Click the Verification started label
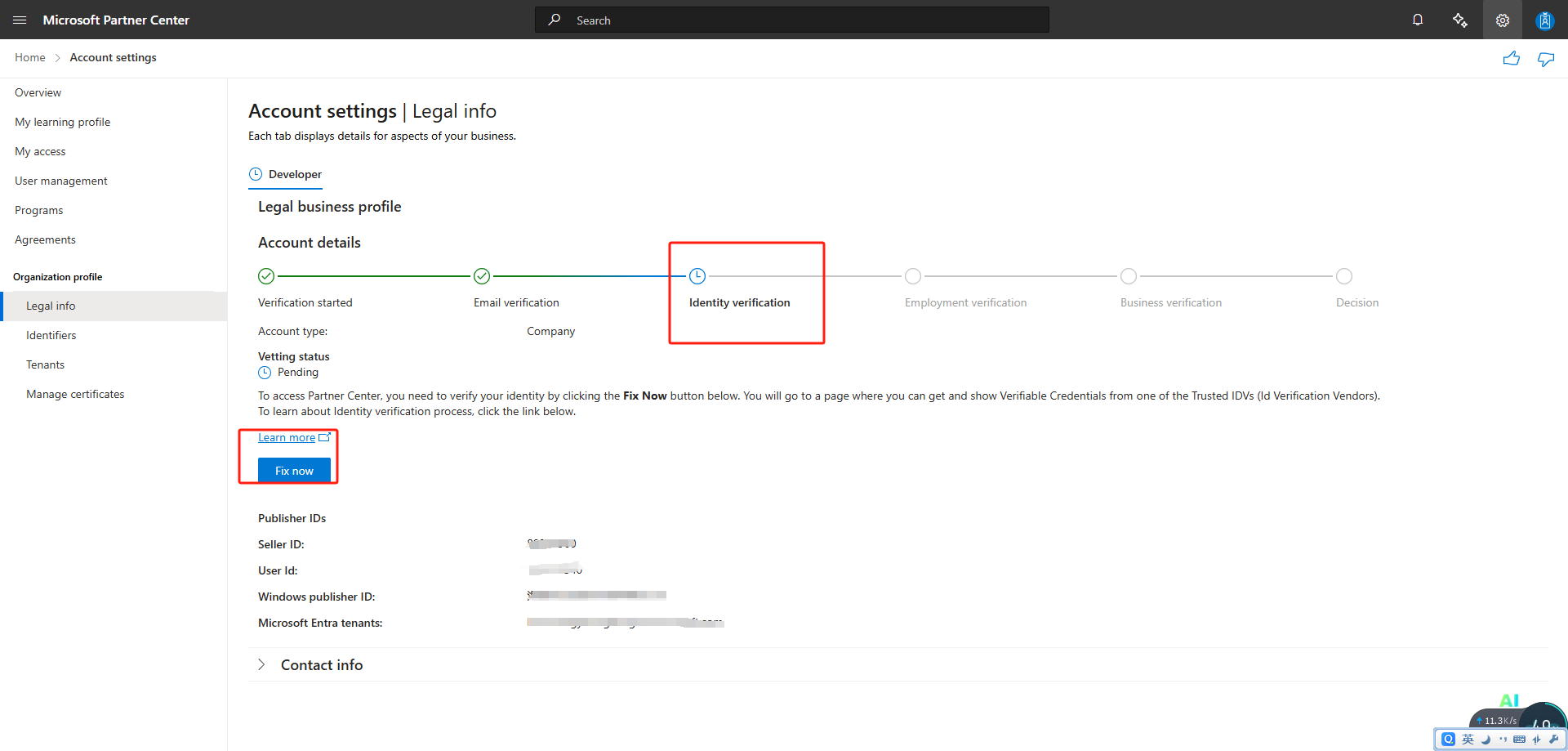The image size is (1568, 751). point(305,302)
